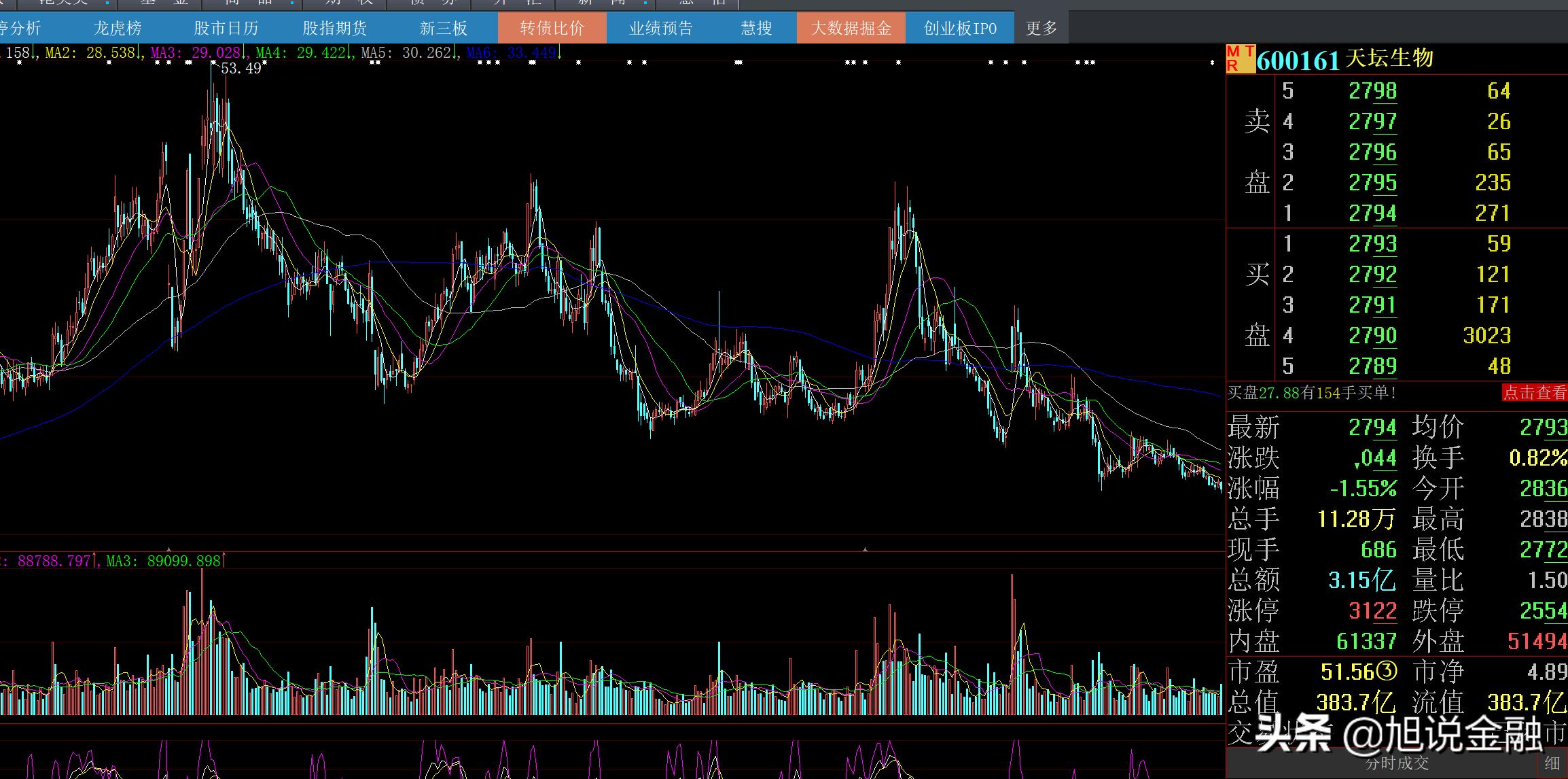This screenshot has width=1568, height=779.
Task: Select the 股指期货 tab
Action: click(334, 28)
